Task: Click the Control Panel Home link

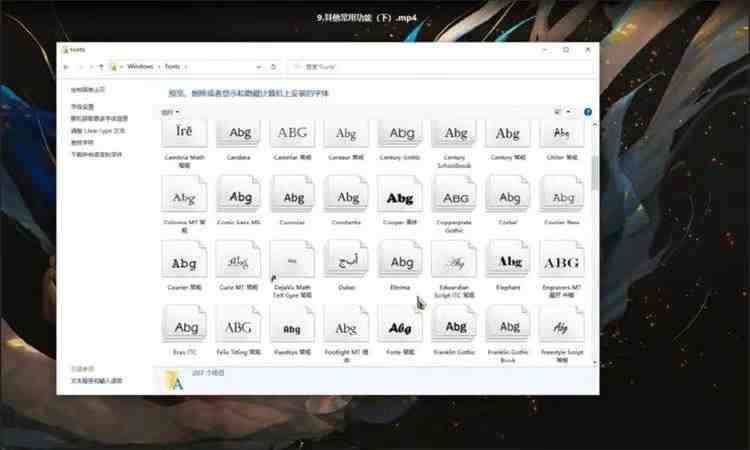Action: click(88, 90)
